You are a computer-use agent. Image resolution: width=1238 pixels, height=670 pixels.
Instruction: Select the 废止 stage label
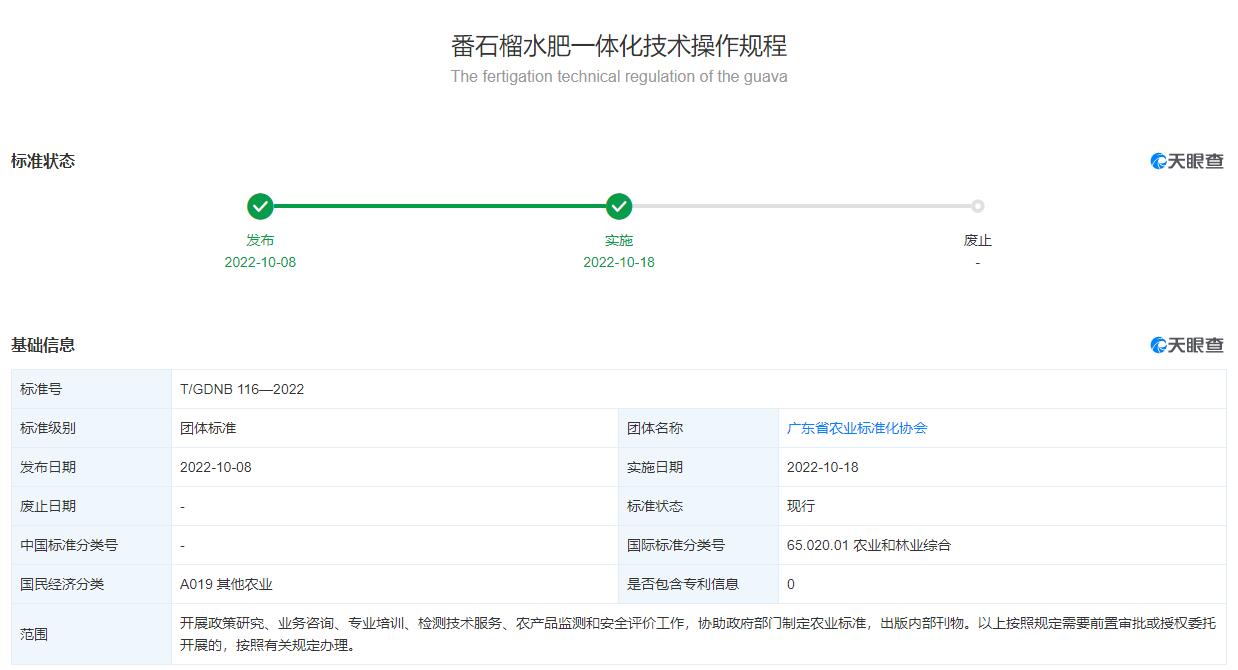tap(977, 240)
